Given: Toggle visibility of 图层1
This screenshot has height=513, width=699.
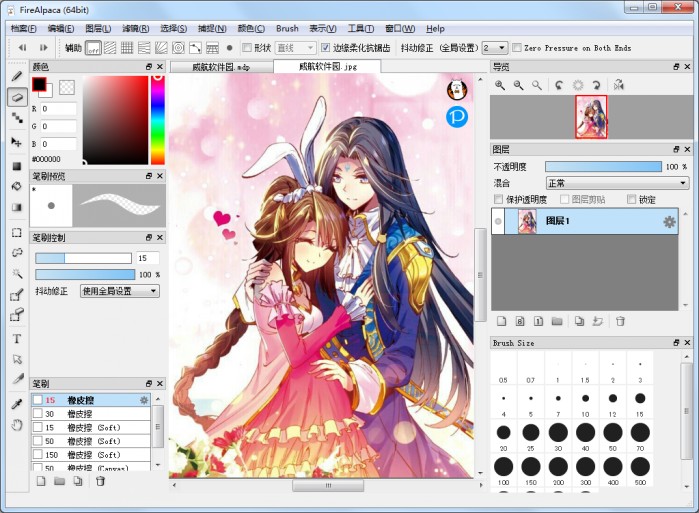Looking at the screenshot, I should tap(498, 222).
